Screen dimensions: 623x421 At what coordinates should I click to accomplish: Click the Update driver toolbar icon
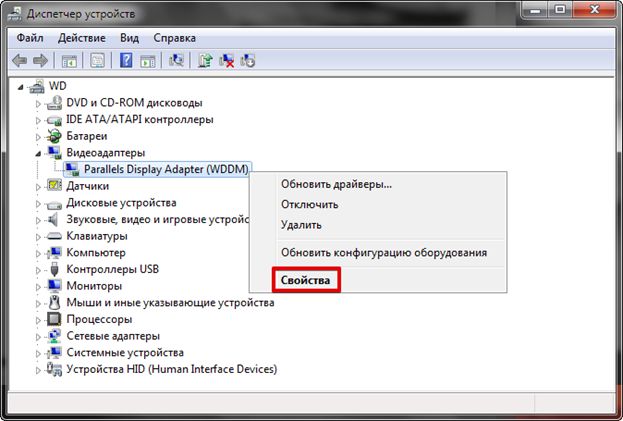205,60
